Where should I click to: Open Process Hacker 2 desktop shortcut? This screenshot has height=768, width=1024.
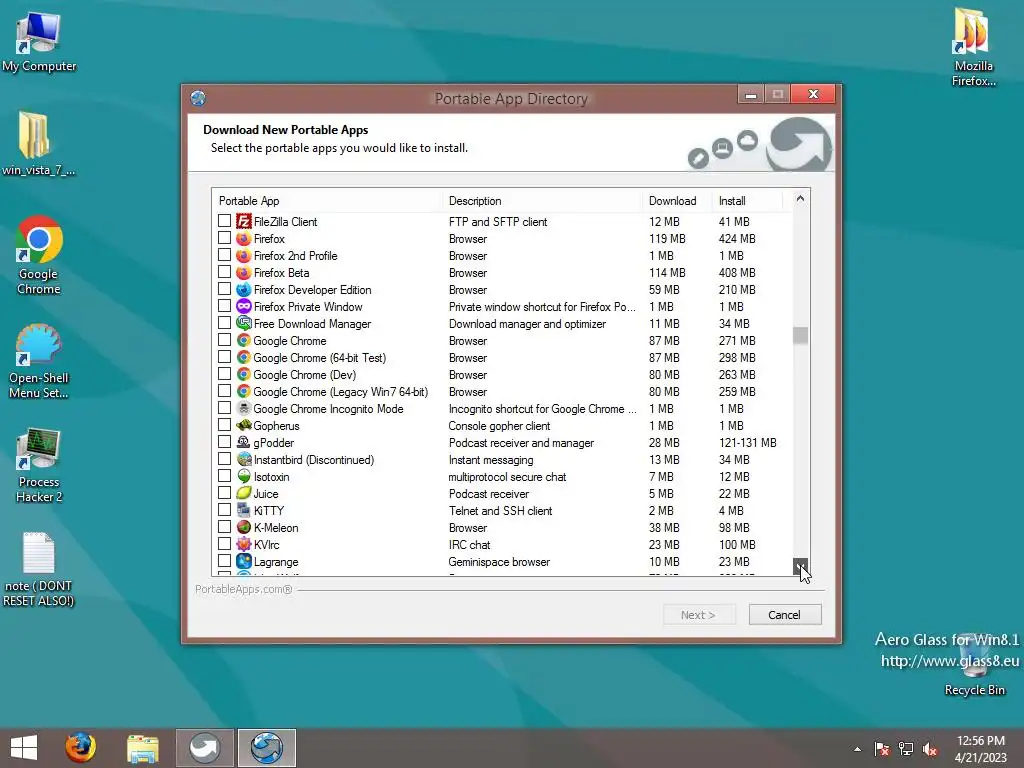click(39, 465)
